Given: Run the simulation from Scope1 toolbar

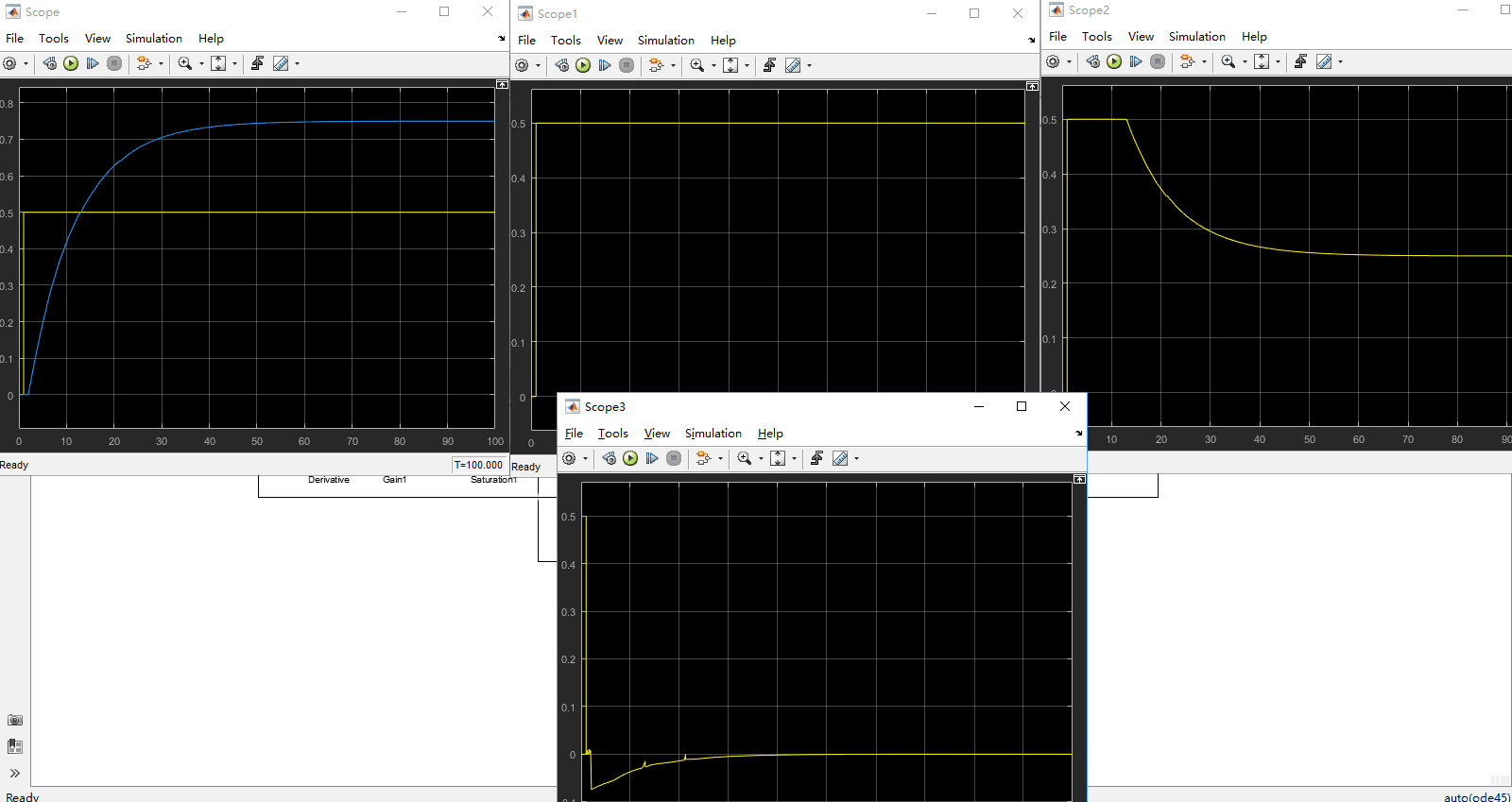Looking at the screenshot, I should [x=583, y=65].
